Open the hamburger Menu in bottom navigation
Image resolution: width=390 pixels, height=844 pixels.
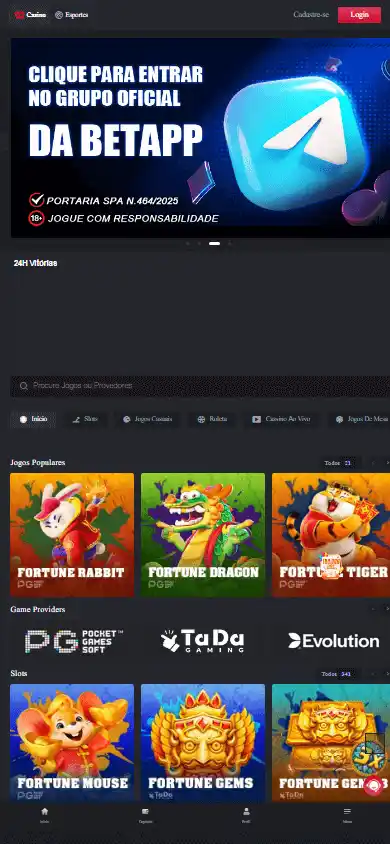[347, 815]
